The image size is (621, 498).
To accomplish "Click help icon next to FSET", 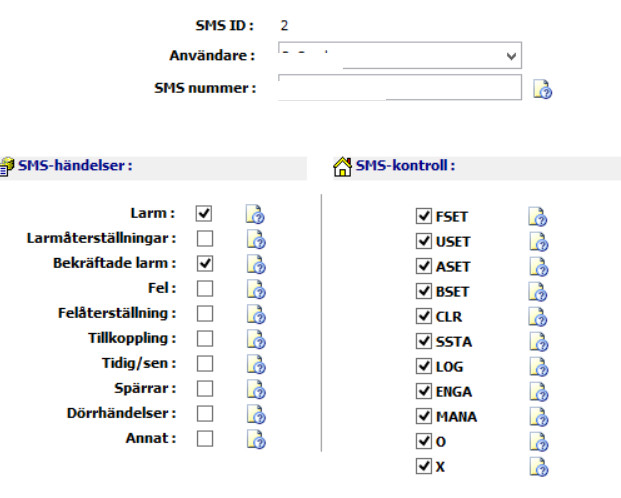I will pos(537,217).
